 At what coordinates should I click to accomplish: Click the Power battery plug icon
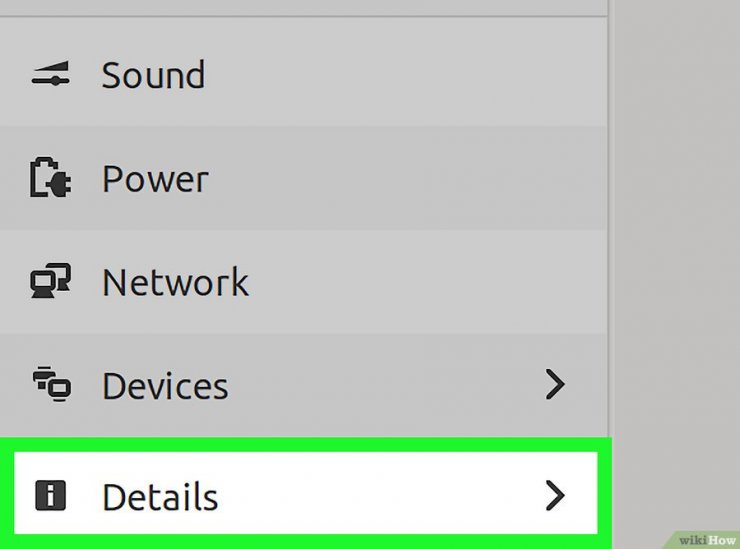pyautogui.click(x=50, y=177)
